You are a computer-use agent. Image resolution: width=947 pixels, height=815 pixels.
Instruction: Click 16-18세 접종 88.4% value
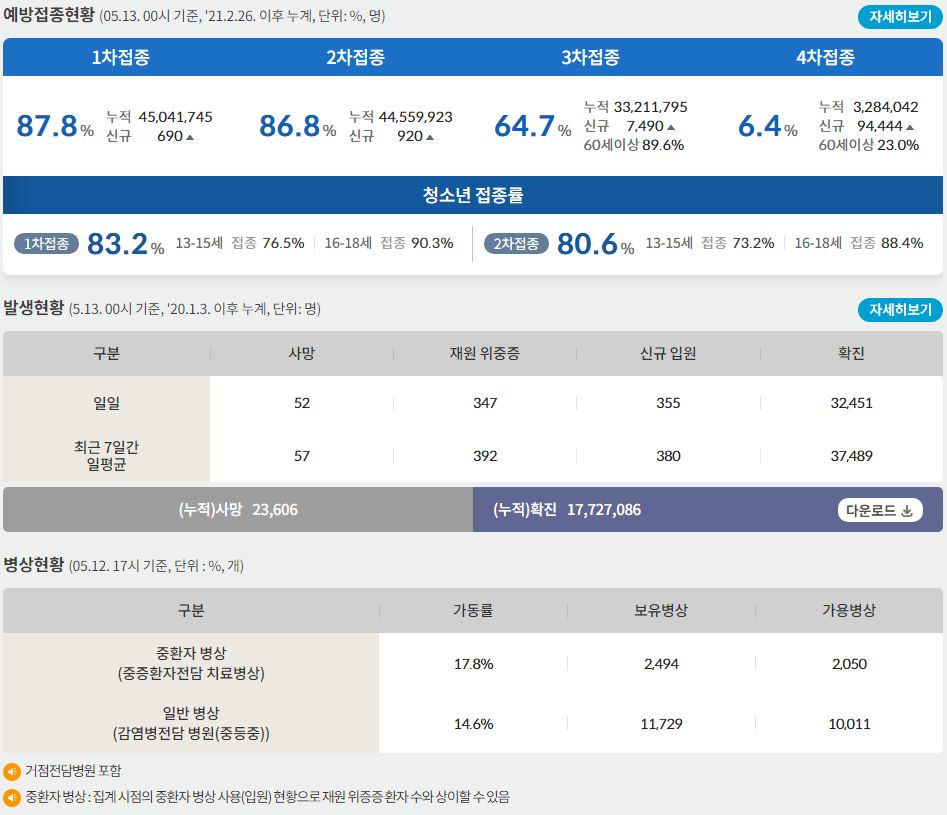click(902, 243)
